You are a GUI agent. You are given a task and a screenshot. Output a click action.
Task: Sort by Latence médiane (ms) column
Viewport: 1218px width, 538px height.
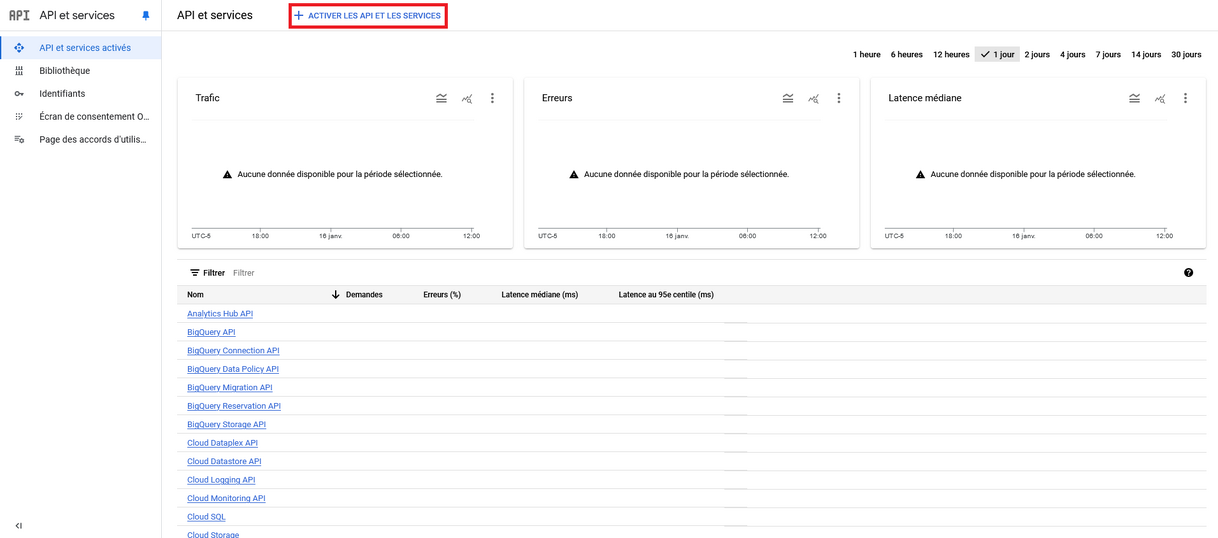(540, 295)
